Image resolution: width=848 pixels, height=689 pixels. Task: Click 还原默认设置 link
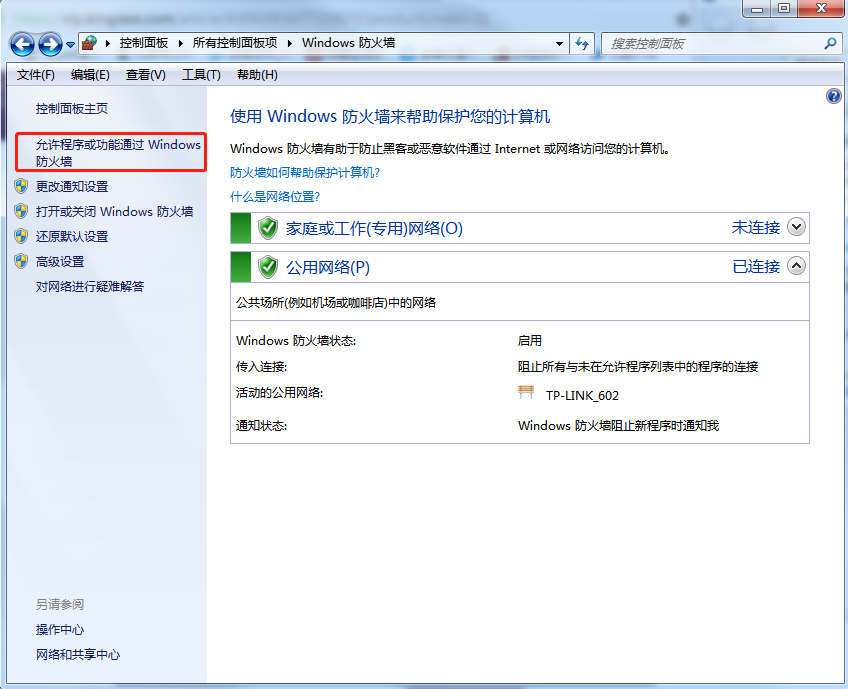[x=72, y=236]
